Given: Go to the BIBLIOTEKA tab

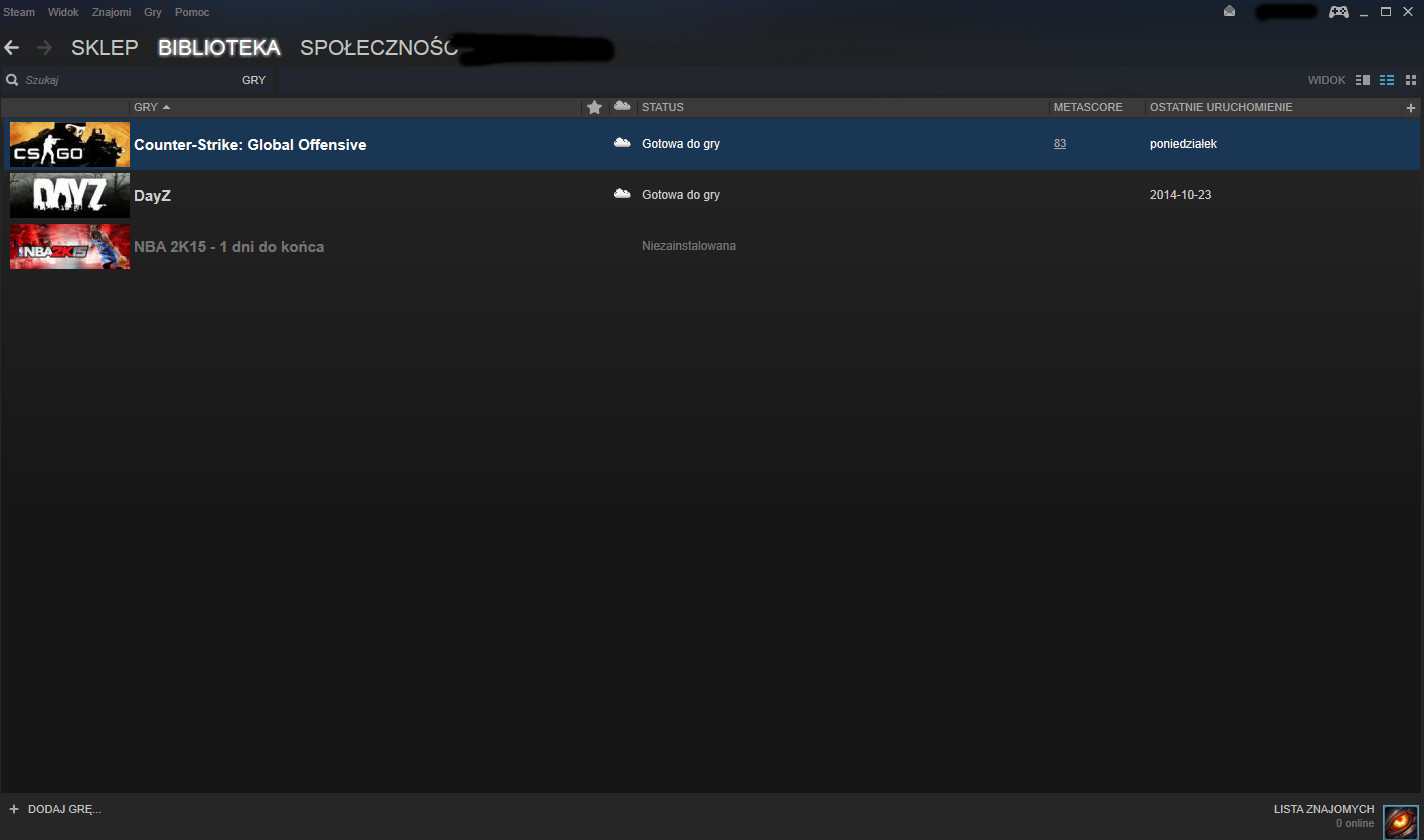Looking at the screenshot, I should click(x=219, y=48).
